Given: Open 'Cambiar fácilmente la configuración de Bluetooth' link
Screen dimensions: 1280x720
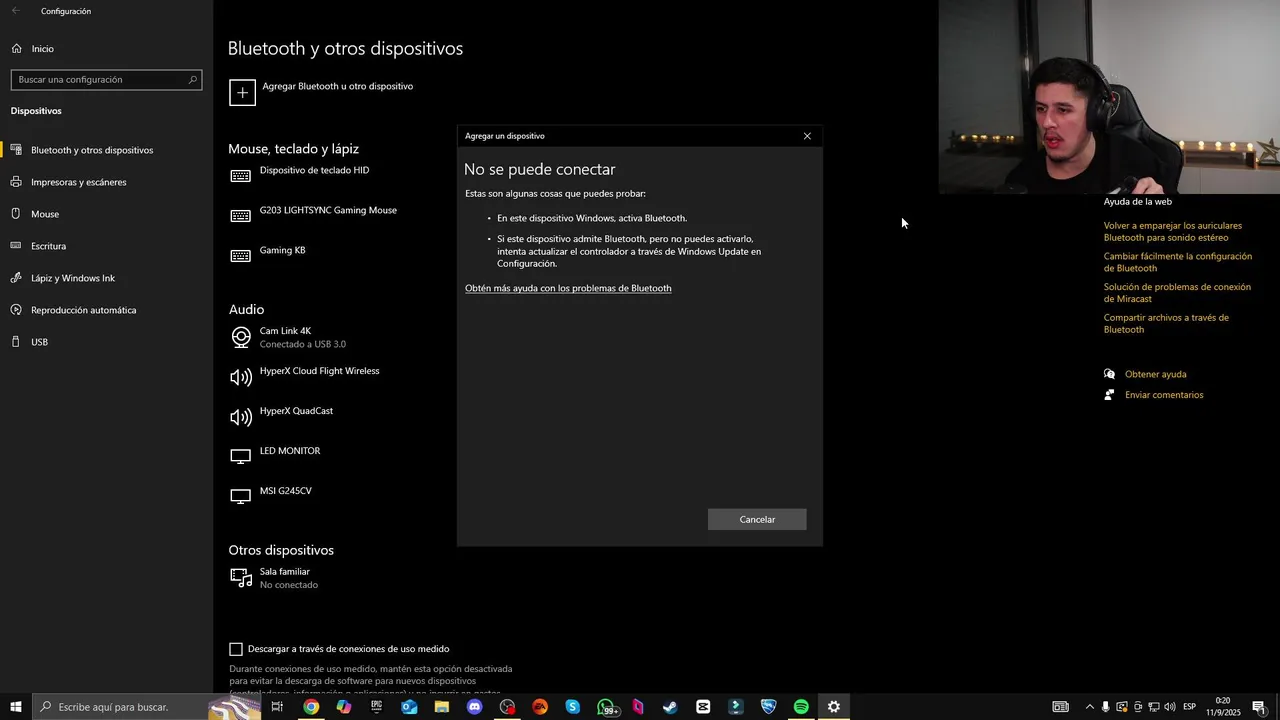Looking at the screenshot, I should [1178, 262].
